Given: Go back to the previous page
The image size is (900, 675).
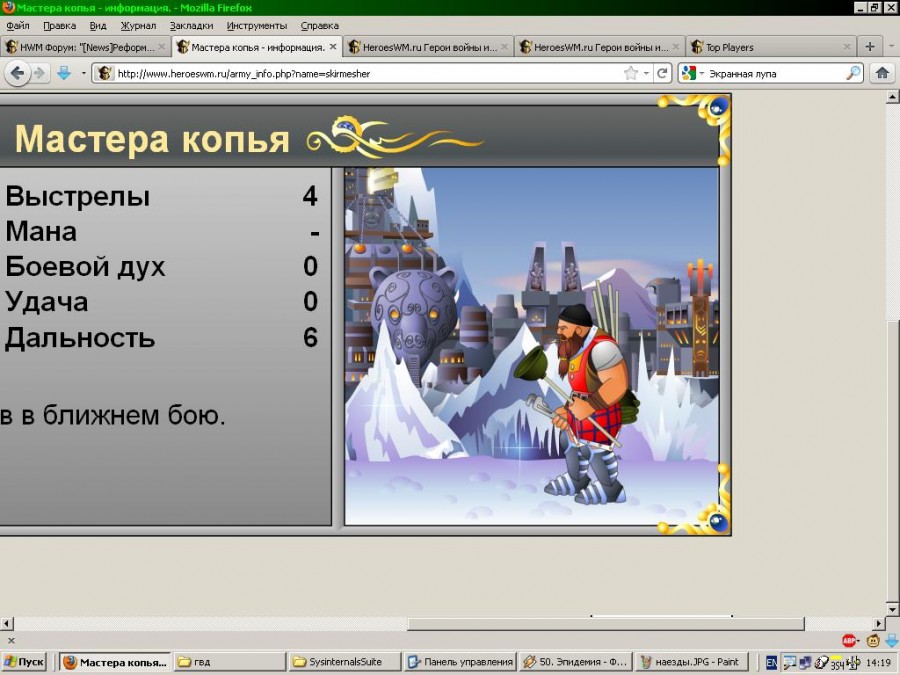Looking at the screenshot, I should tap(18, 73).
